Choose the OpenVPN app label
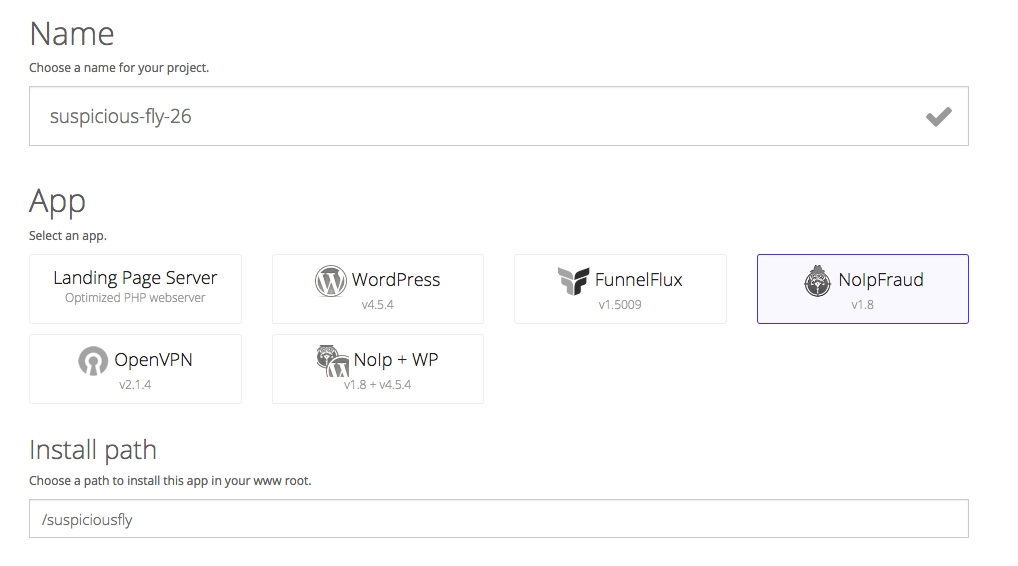1018x566 pixels. [153, 360]
